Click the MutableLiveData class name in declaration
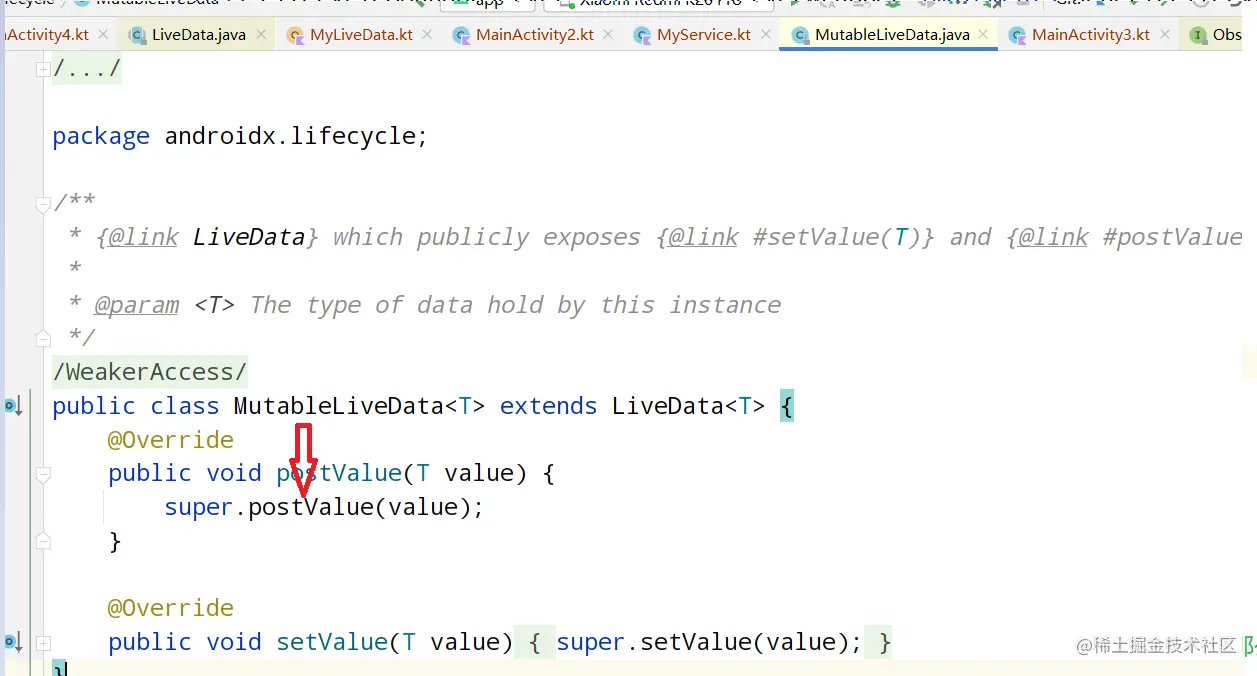Image resolution: width=1257 pixels, height=676 pixels. (338, 406)
